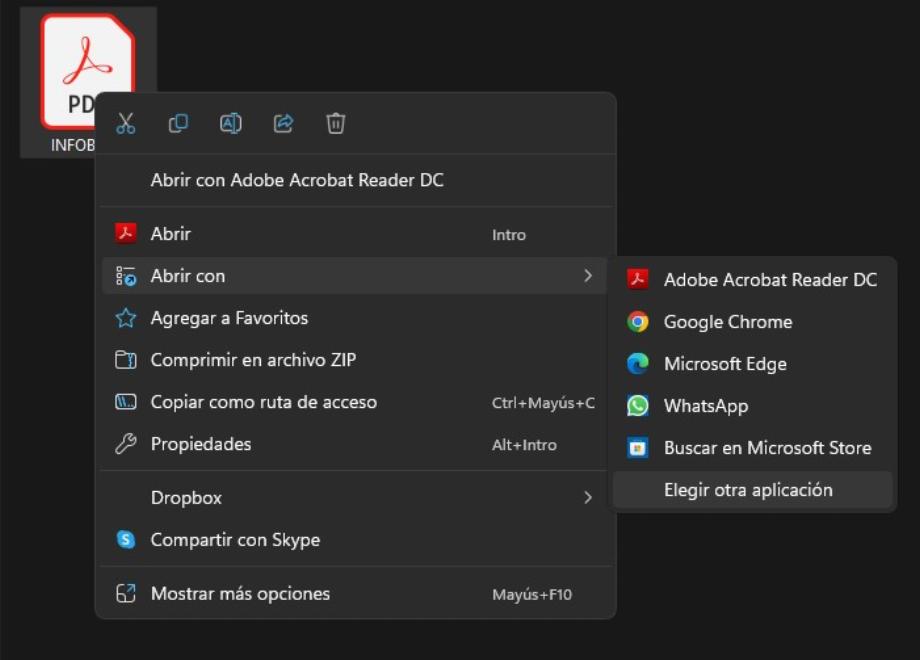920x660 pixels.
Task: Click the Rename icon
Action: click(231, 123)
